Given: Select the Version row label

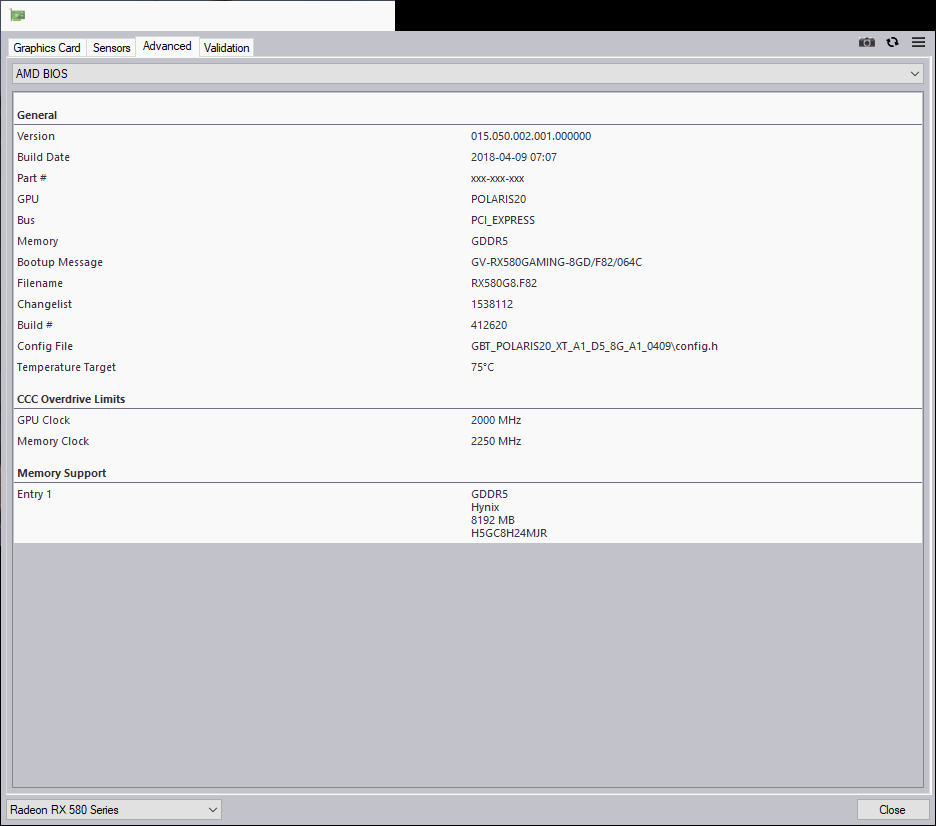Looking at the screenshot, I should tap(36, 136).
